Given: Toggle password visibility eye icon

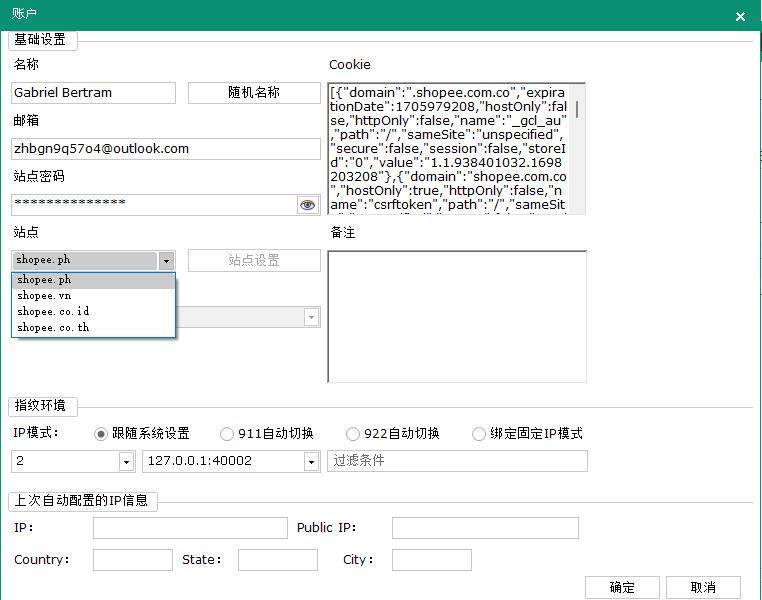Looking at the screenshot, I should coord(307,205).
